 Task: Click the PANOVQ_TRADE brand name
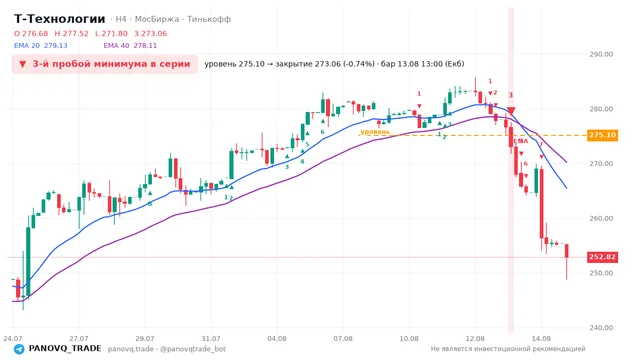[65, 349]
